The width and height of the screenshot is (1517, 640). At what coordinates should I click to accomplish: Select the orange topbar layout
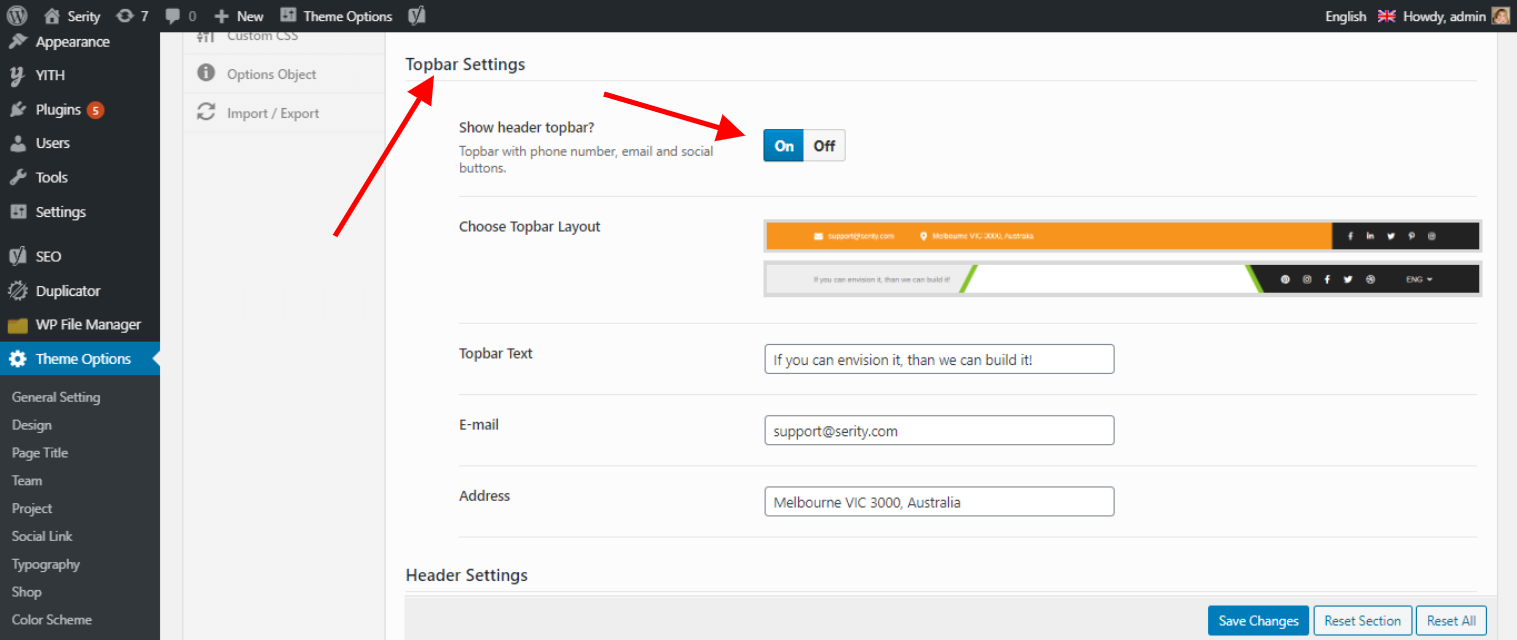point(1122,236)
